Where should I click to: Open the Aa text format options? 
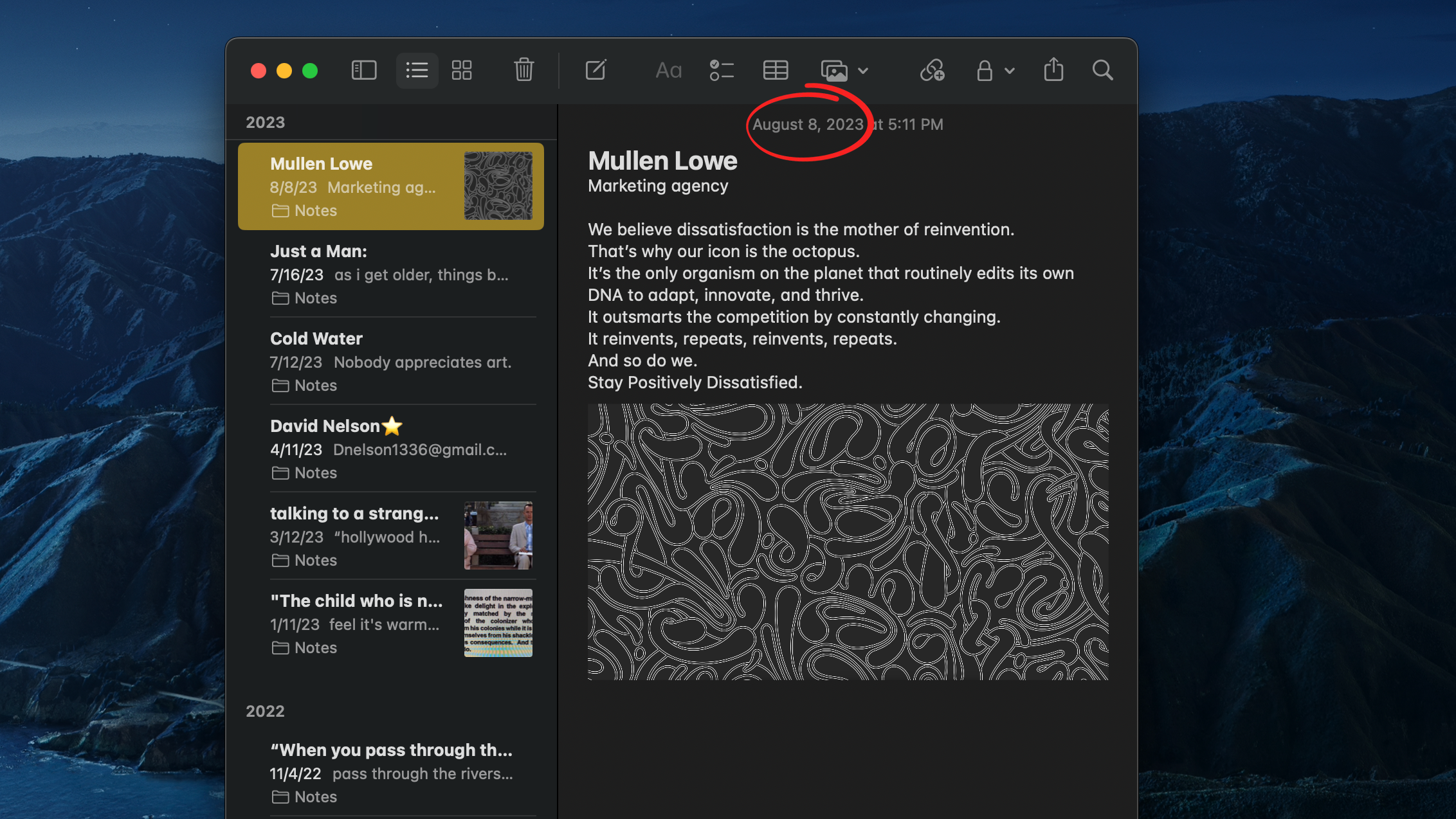point(668,70)
